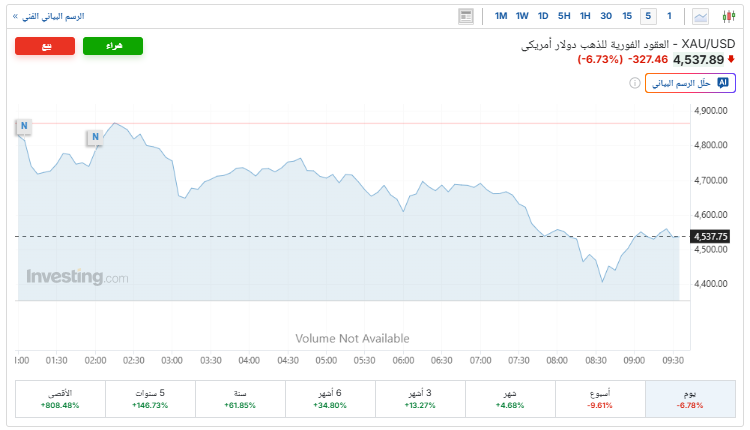Select the day performance tab
The image size is (750, 430).
(x=690, y=399)
